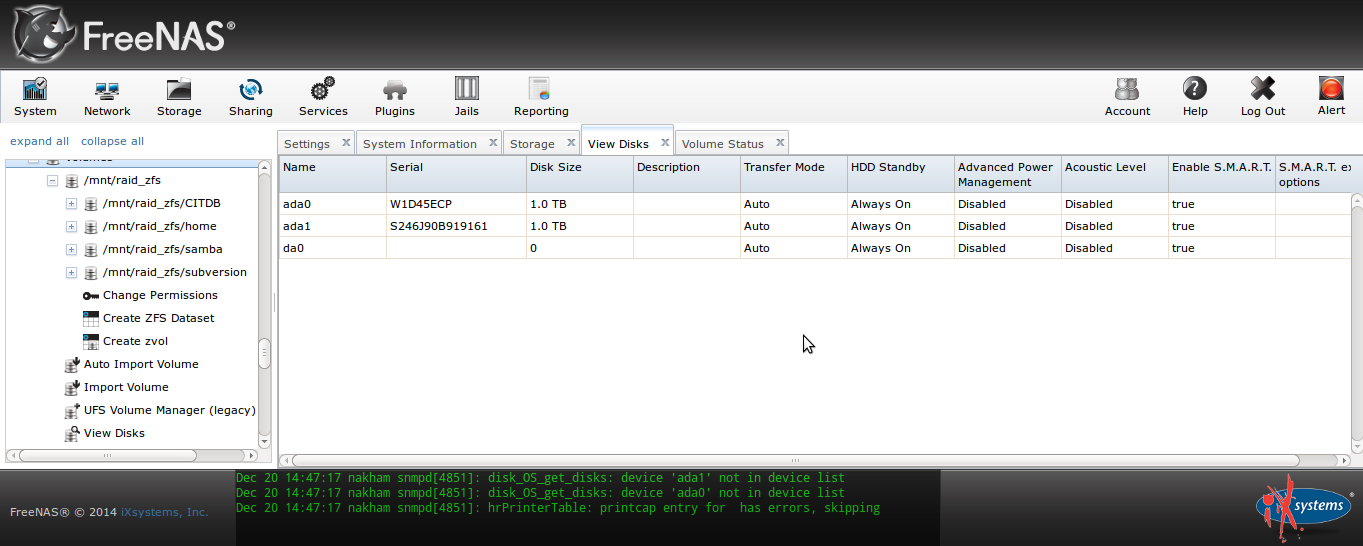Open the Help question mark icon
Screen dimensions: 1363x546
pyautogui.click(x=1195, y=89)
